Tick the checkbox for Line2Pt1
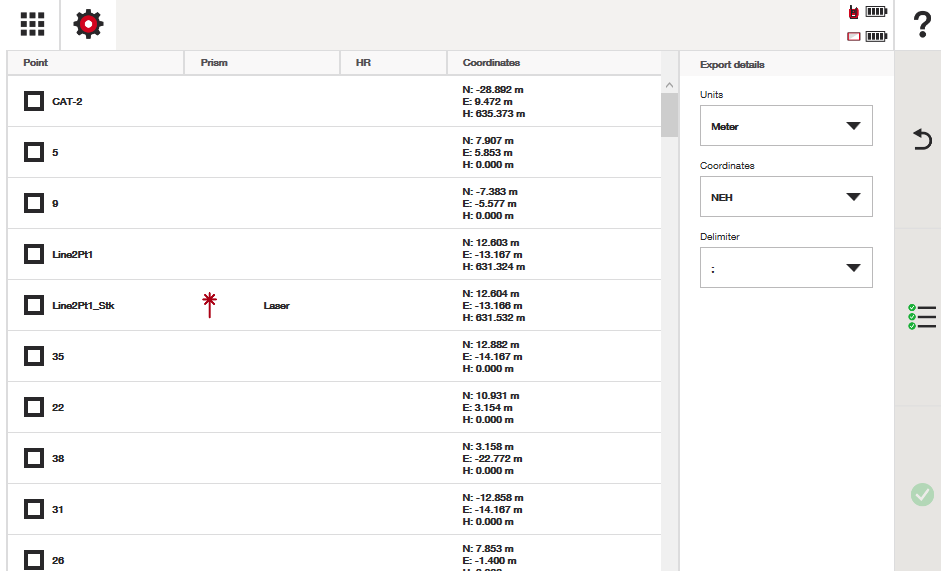The image size is (941, 571). pyautogui.click(x=34, y=254)
